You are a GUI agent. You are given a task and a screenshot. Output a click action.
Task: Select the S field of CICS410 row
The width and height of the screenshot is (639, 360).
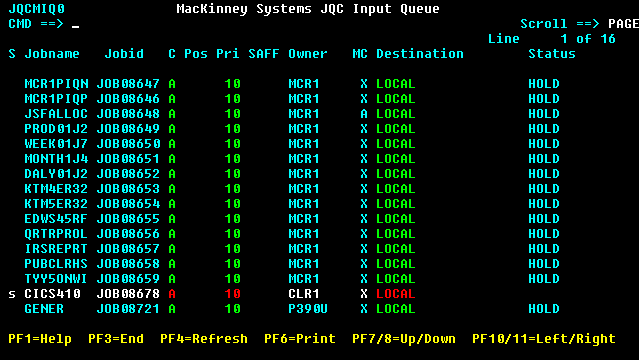[x=12, y=294]
